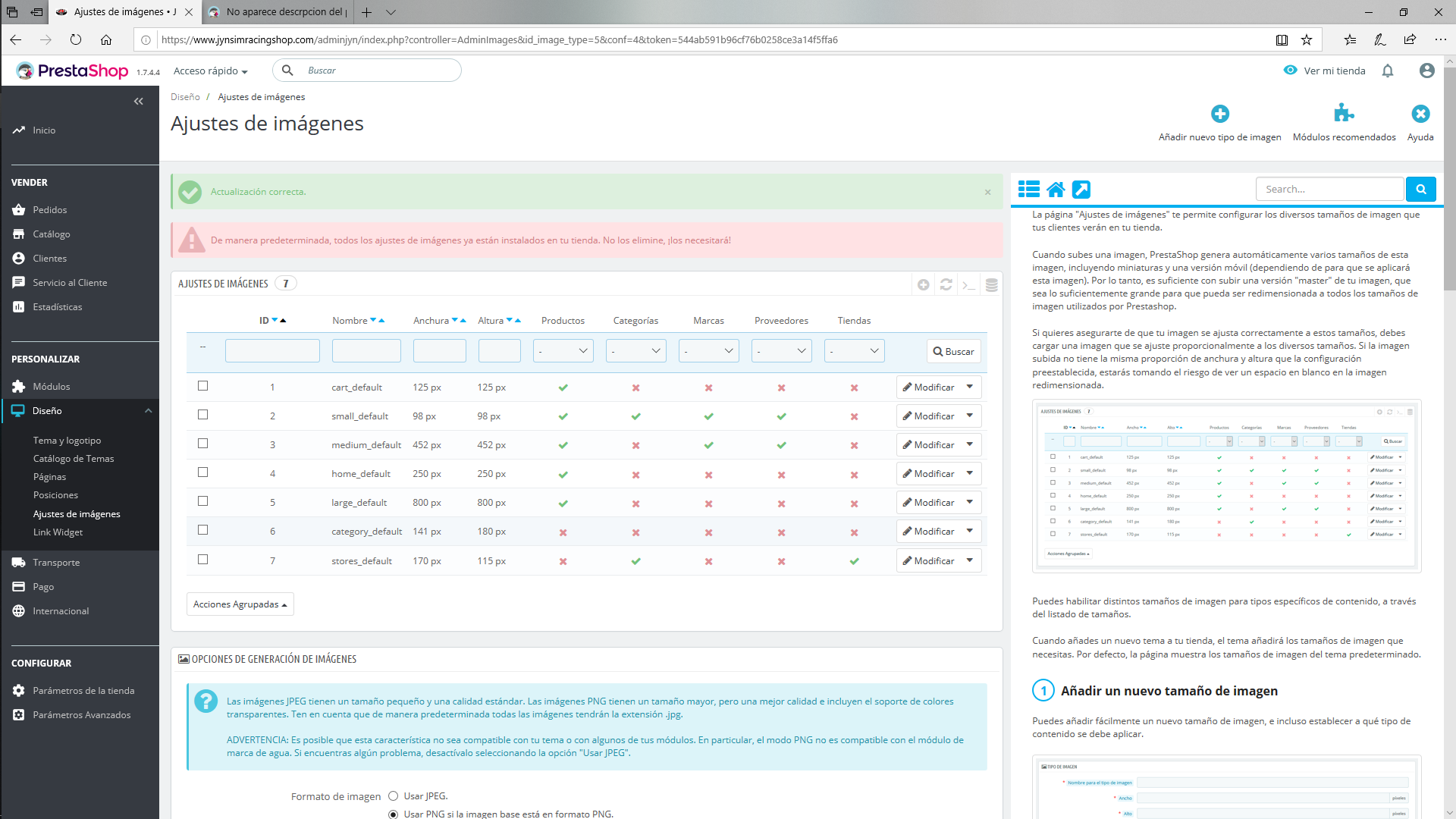Click the notifications bell icon

[1388, 71]
